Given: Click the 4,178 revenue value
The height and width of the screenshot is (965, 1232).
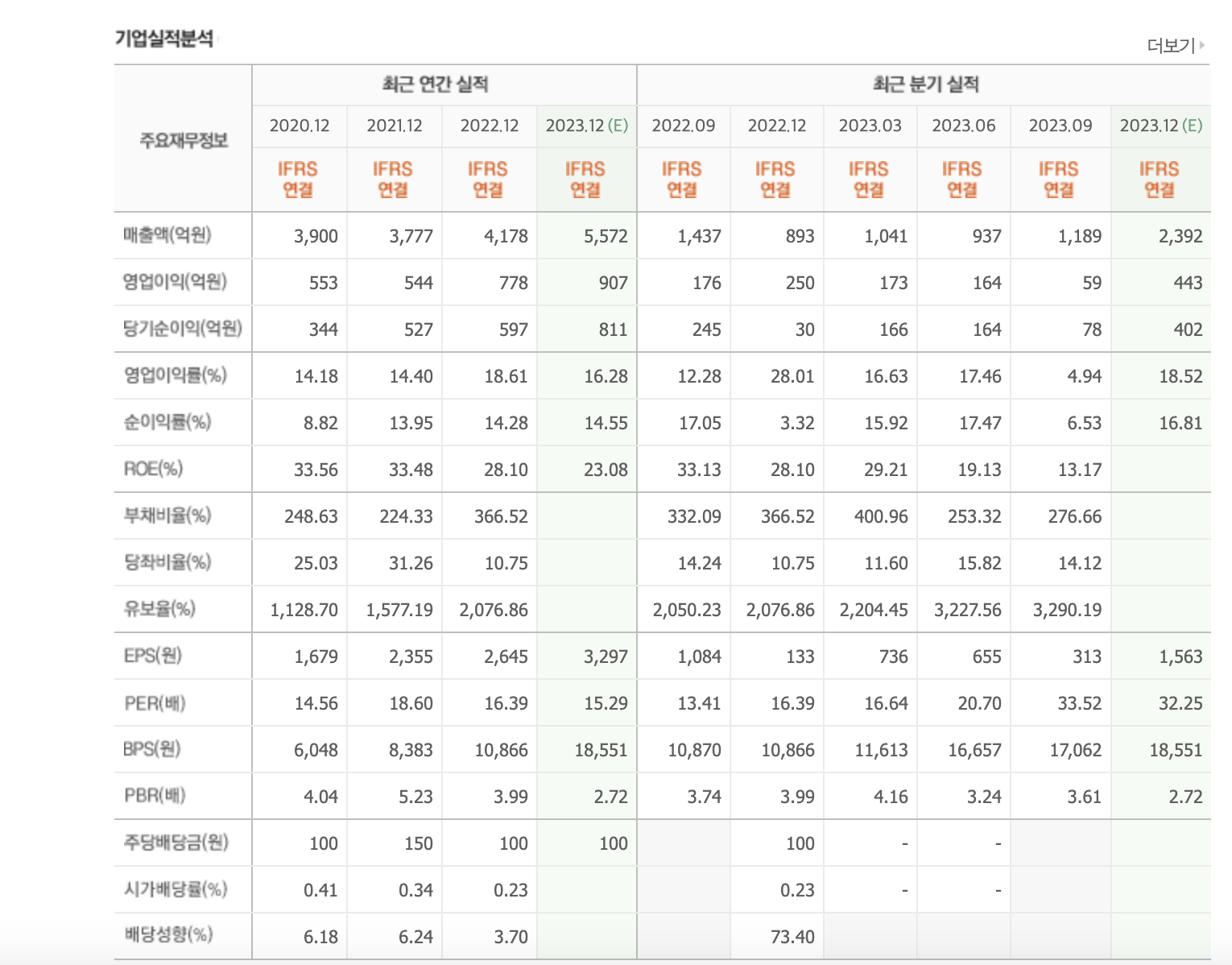Looking at the screenshot, I should (506, 237).
